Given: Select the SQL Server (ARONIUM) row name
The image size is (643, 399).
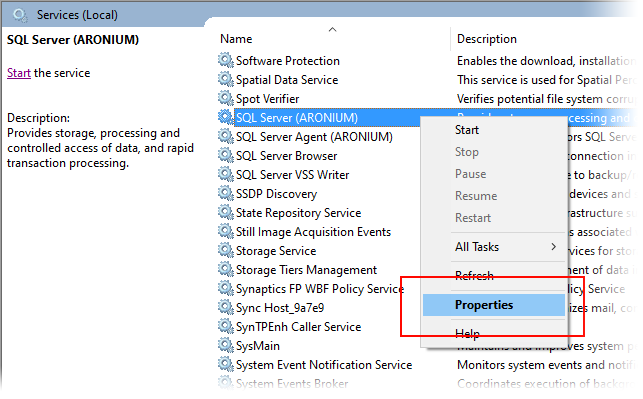Looking at the screenshot, I should [297, 118].
